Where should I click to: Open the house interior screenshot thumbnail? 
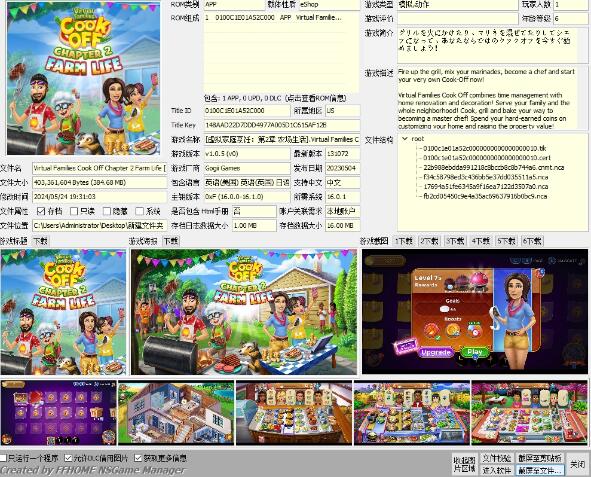coord(176,413)
